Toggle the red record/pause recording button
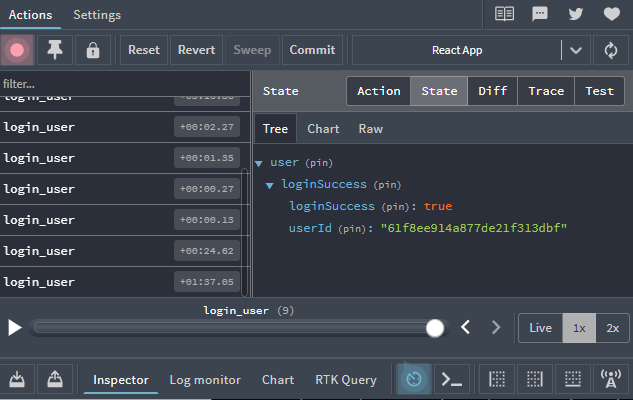Screen dimensions: 633x400 17,50
